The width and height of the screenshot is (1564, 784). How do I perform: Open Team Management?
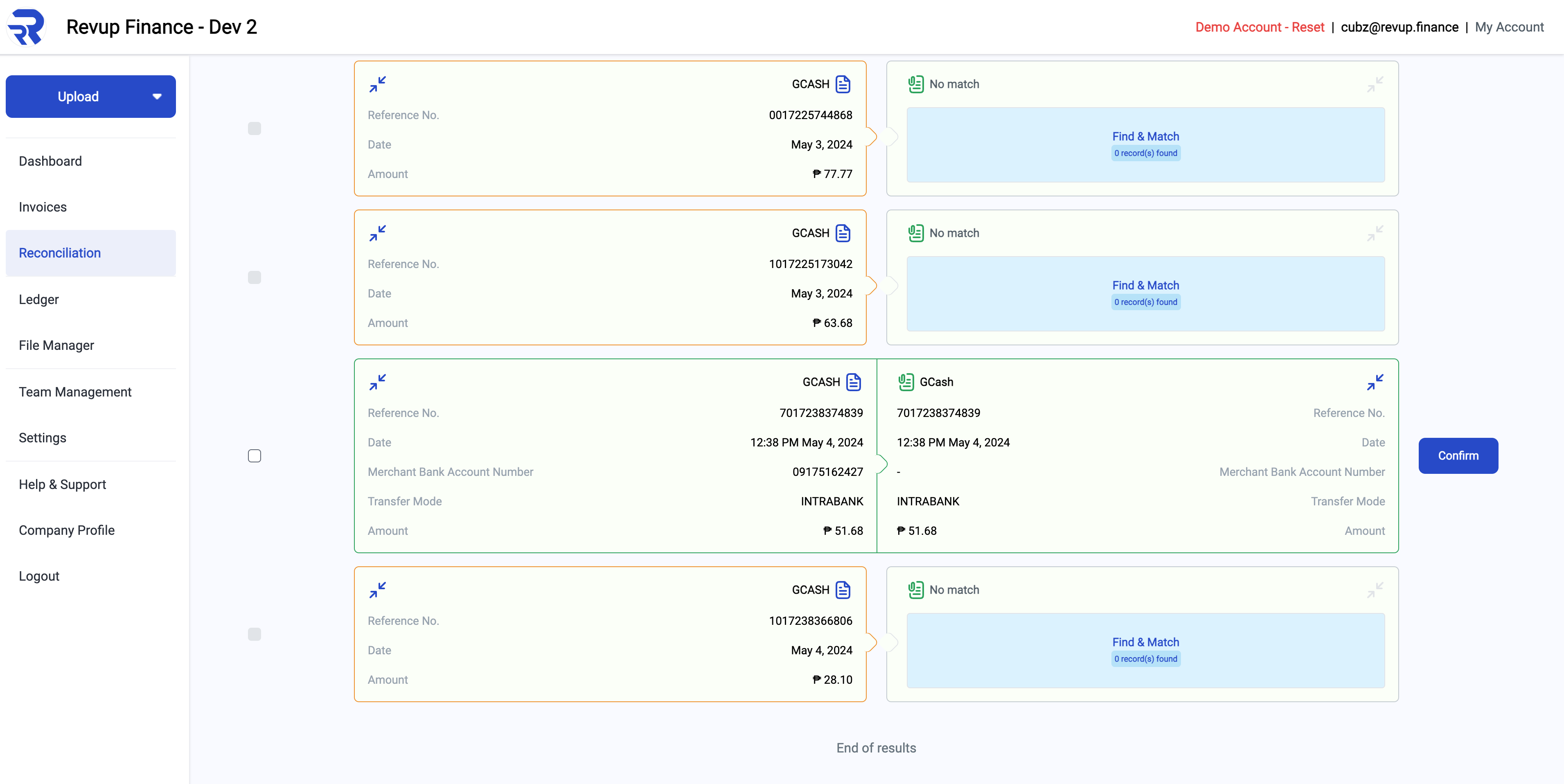90,392
